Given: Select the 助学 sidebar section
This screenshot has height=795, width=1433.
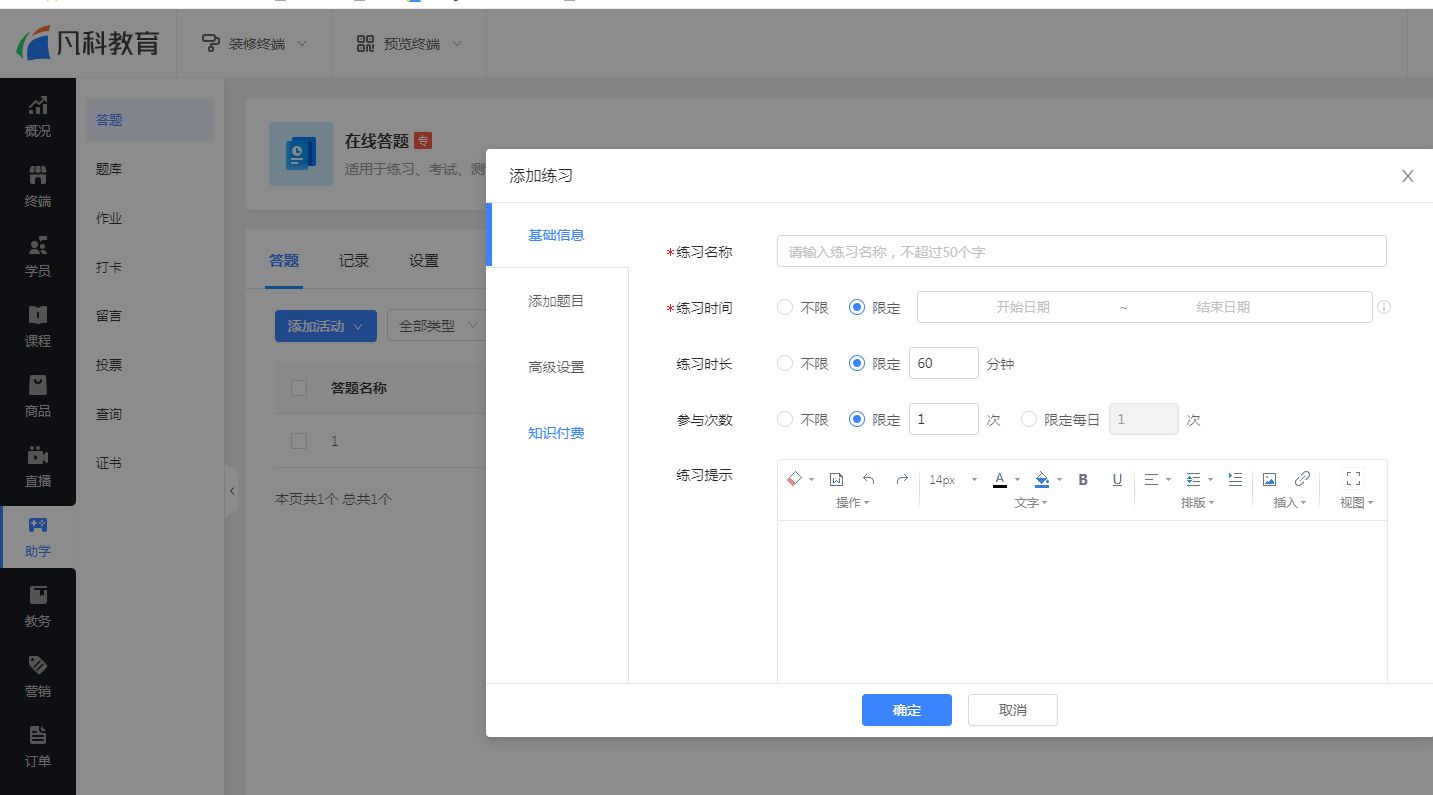Looking at the screenshot, I should click(x=38, y=537).
